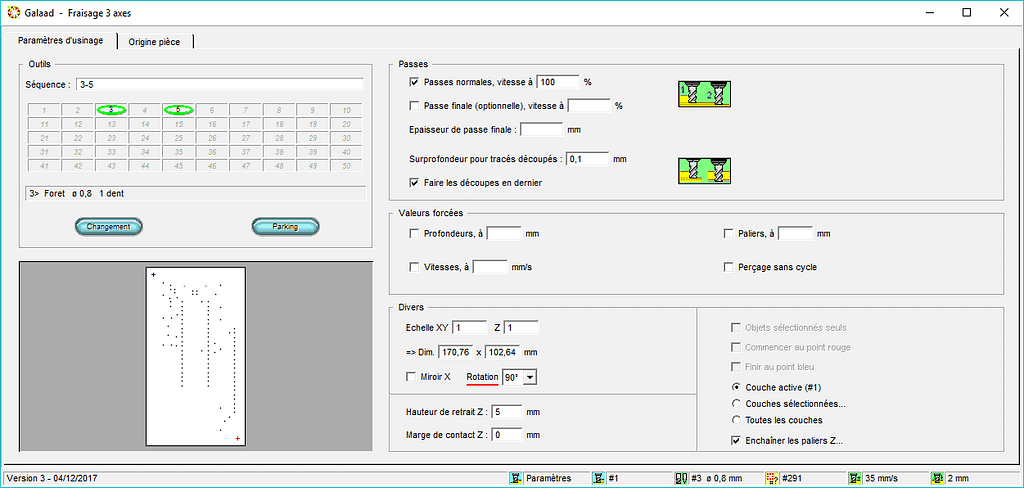Click the dimension 102,64 field

click(x=503, y=352)
